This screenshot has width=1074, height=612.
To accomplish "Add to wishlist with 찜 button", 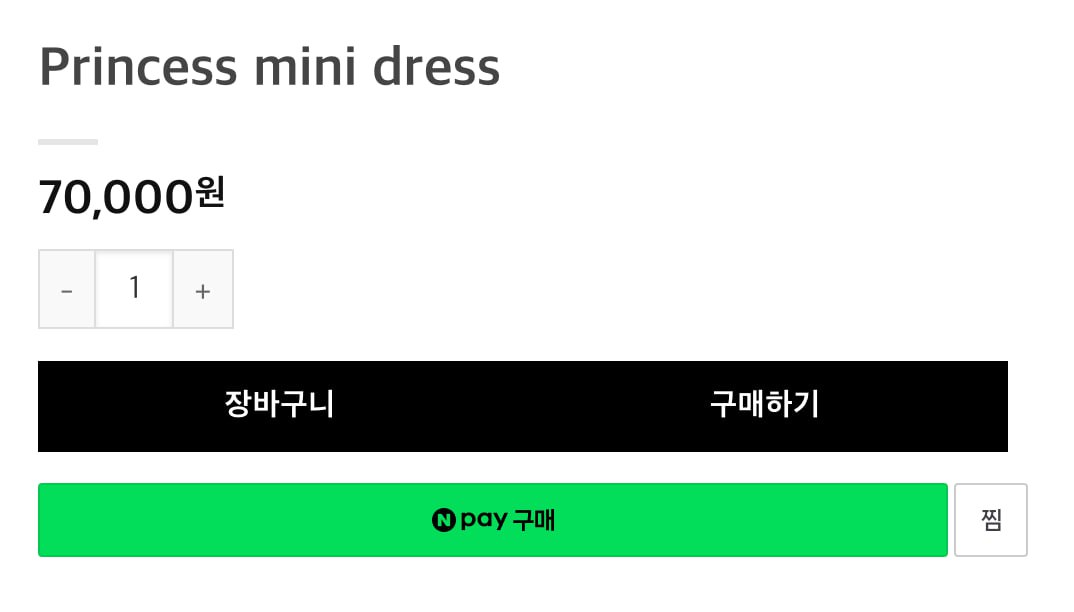I will click(x=991, y=520).
